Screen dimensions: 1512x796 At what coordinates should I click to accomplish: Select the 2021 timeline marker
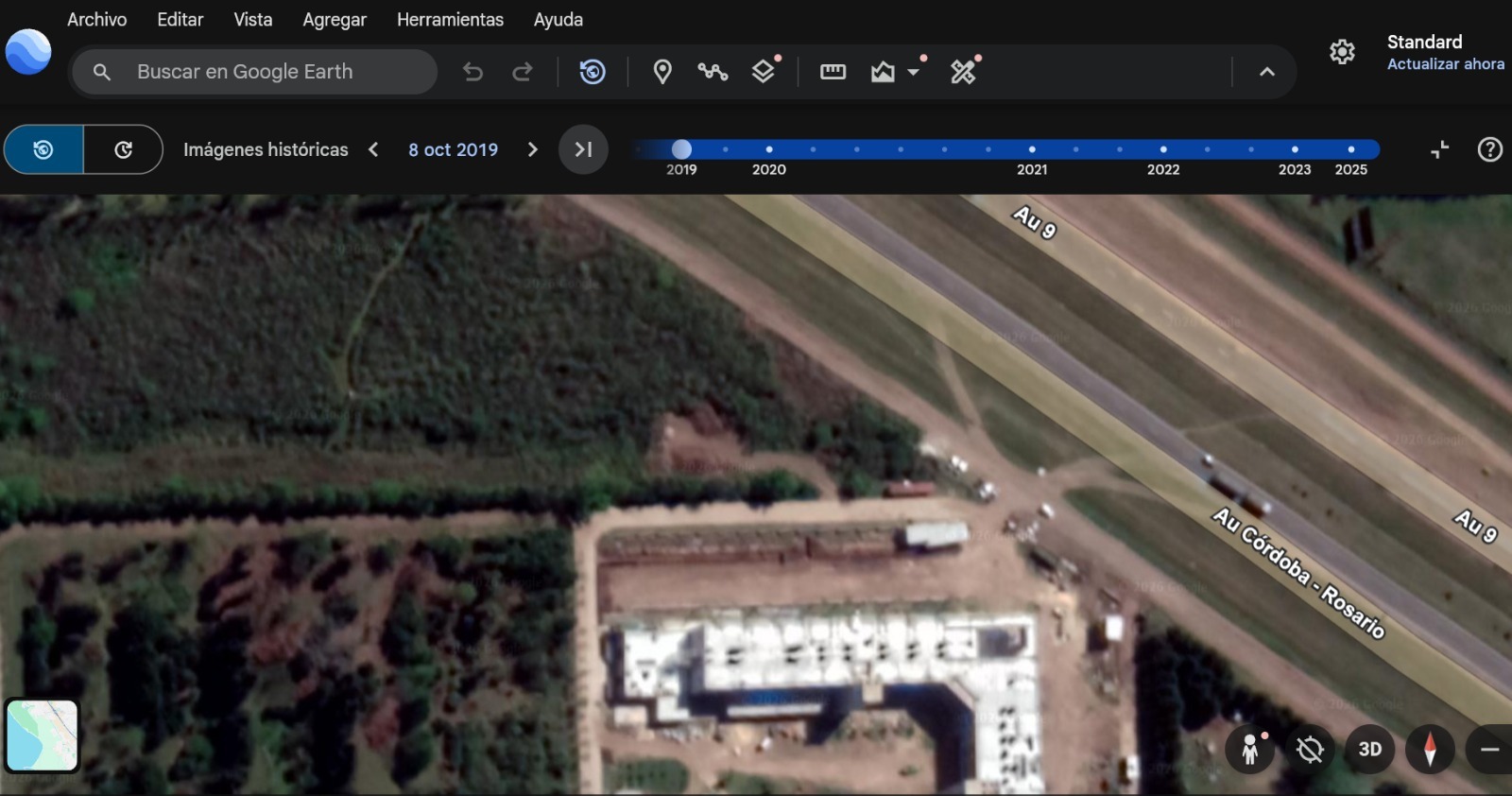[1032, 149]
